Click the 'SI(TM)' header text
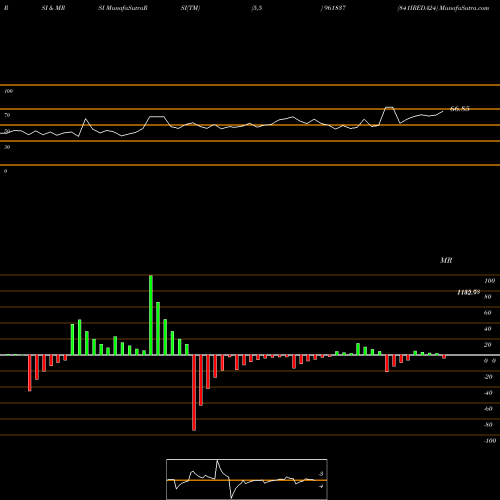Screen dimensions: 500x500 (190, 8)
